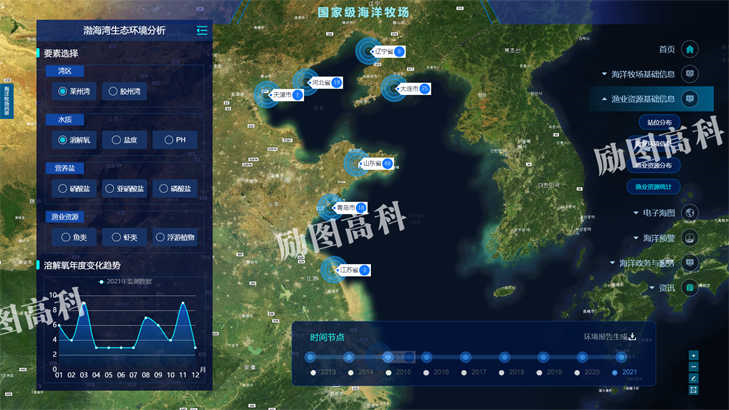Open the 渔业资源统计 submenu item
This screenshot has width=729, height=410.
656,186
